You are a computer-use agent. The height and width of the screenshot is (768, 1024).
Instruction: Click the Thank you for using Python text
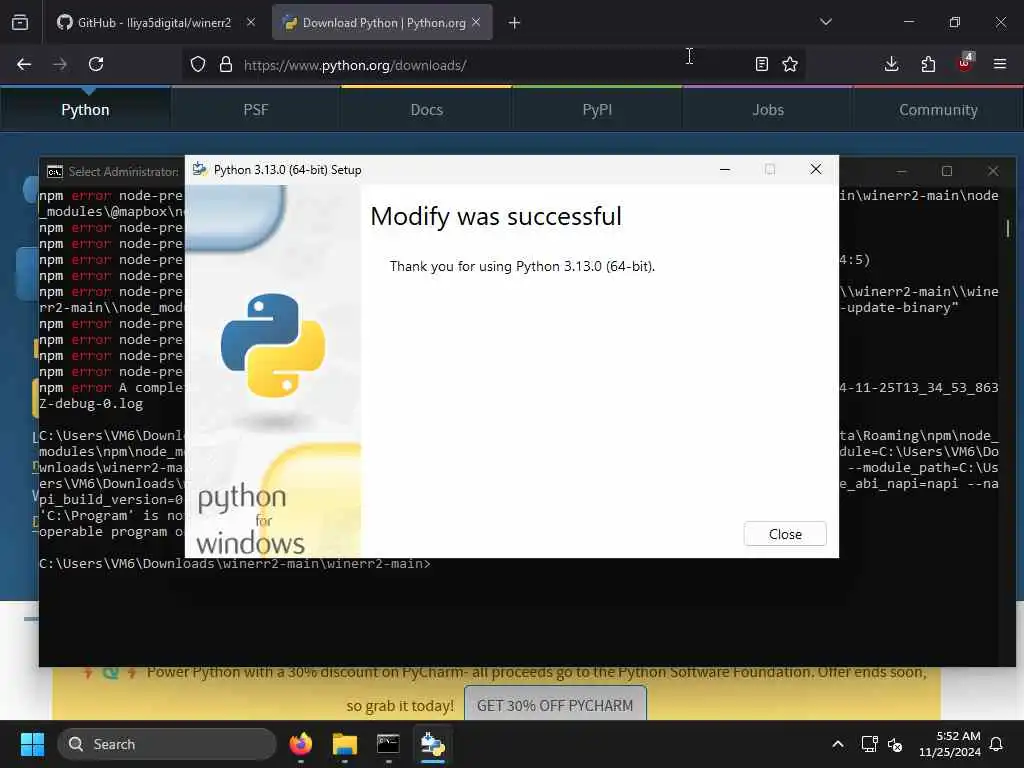(522, 266)
